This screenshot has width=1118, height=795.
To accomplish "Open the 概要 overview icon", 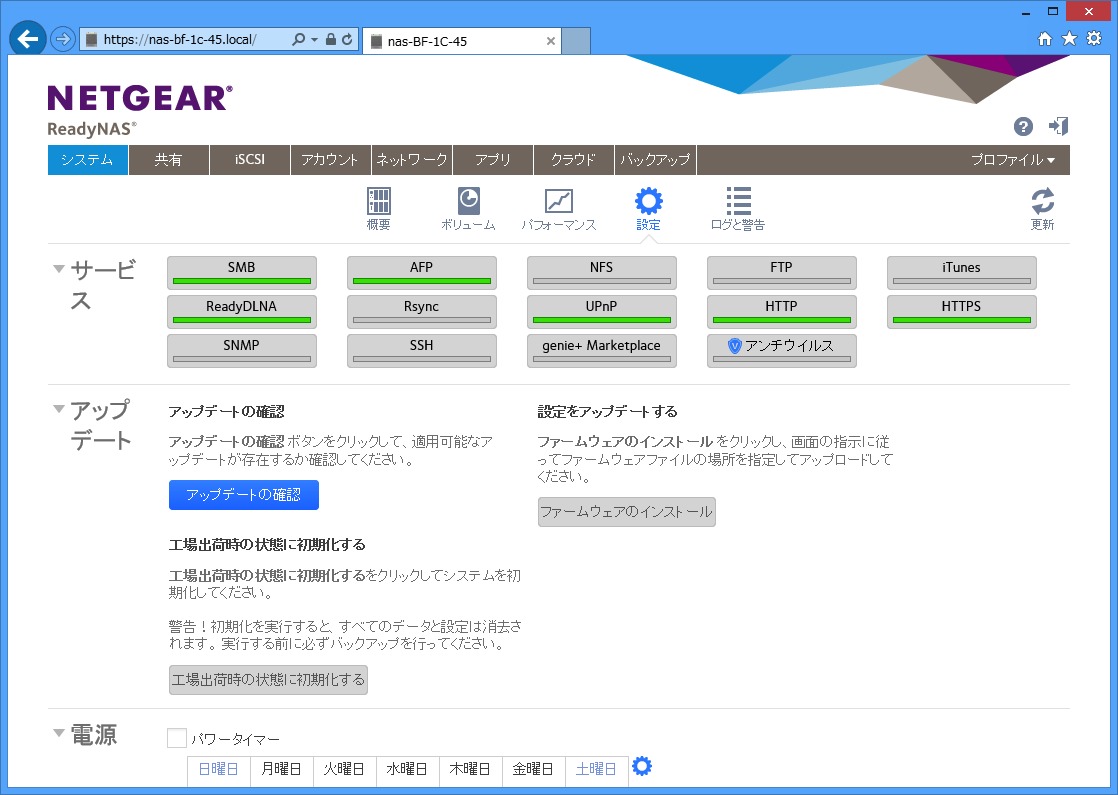I will (x=379, y=201).
